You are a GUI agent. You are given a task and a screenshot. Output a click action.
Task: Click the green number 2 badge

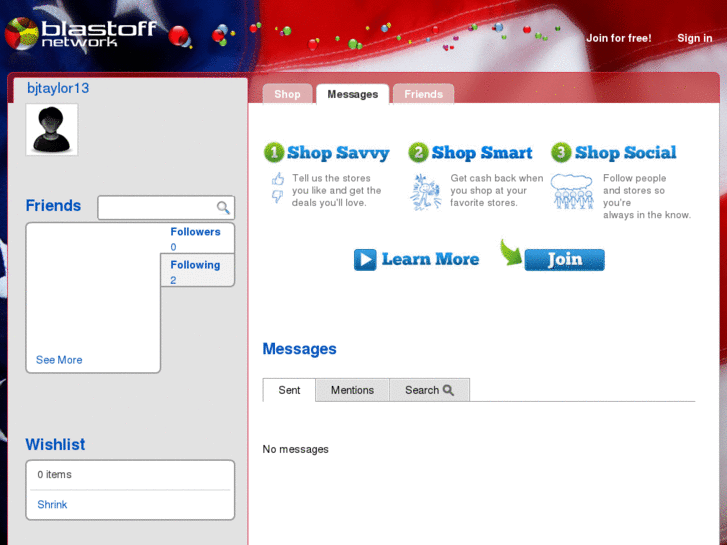pos(418,153)
